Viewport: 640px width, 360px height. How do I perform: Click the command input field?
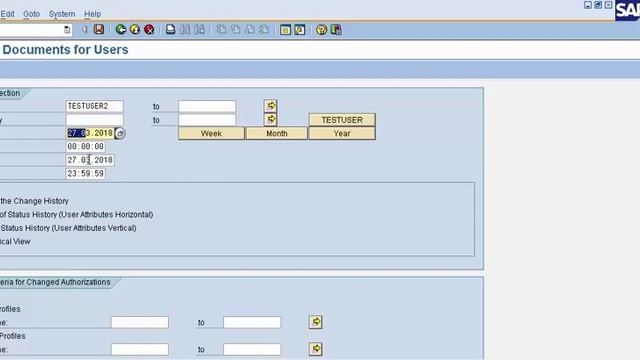pos(32,30)
